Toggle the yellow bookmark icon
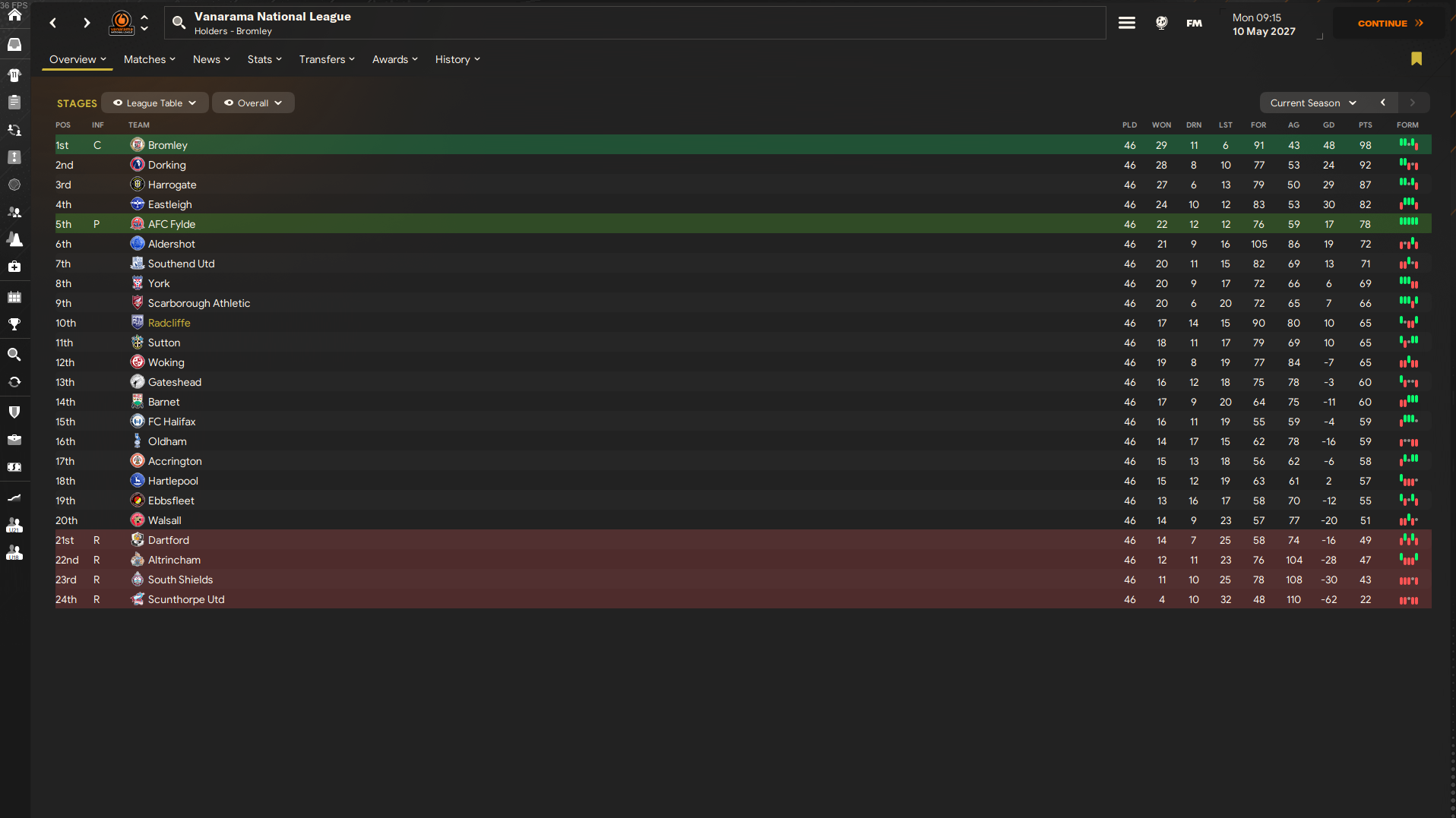Screen dimensions: 1456x818 pyautogui.click(x=1416, y=59)
